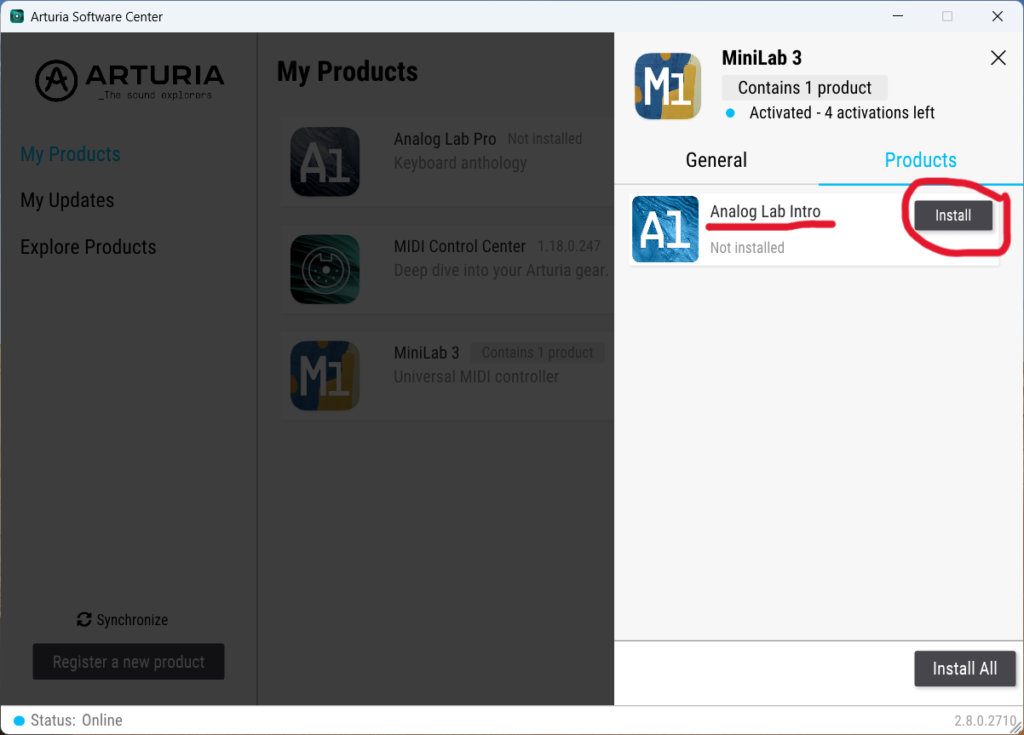Viewport: 1024px width, 735px height.
Task: Click the Analog Lab Intro product name
Action: [x=765, y=212]
